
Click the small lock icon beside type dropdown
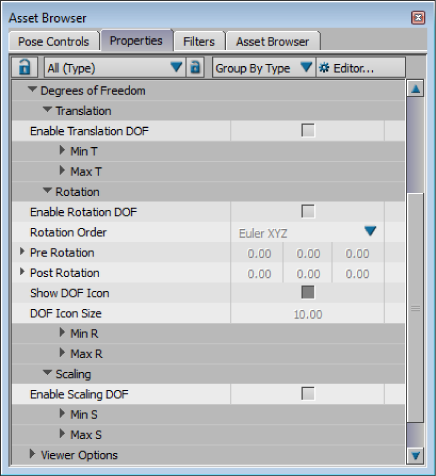(x=195, y=67)
